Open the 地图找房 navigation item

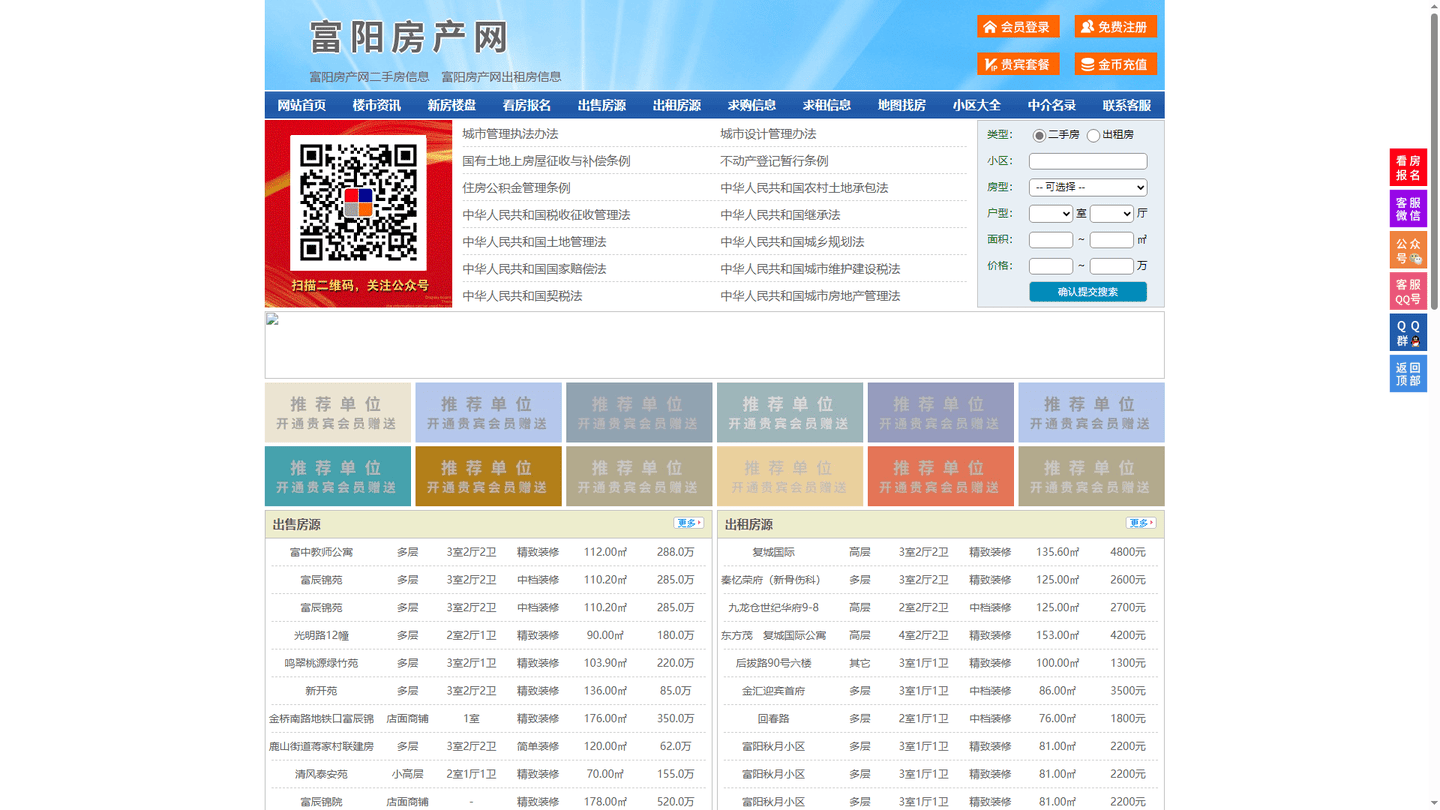(902, 105)
